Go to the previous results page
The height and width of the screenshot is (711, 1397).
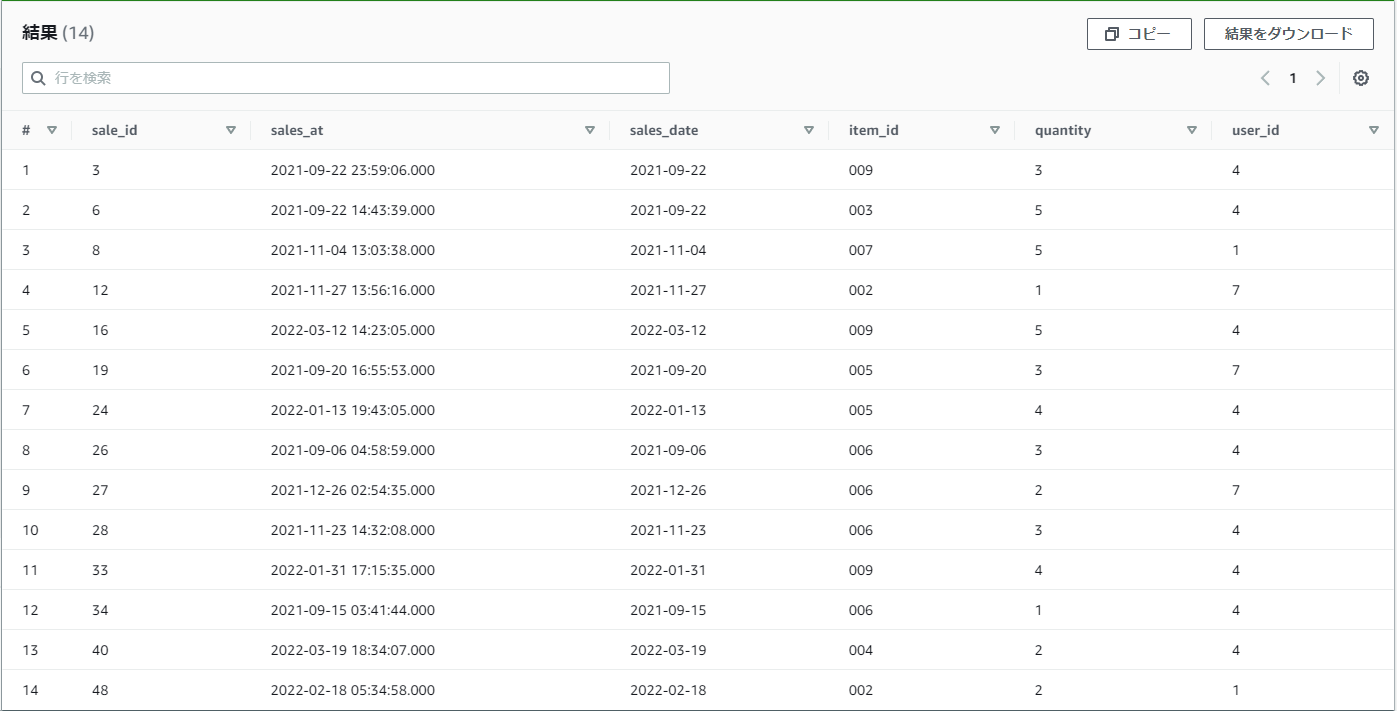coord(1265,78)
